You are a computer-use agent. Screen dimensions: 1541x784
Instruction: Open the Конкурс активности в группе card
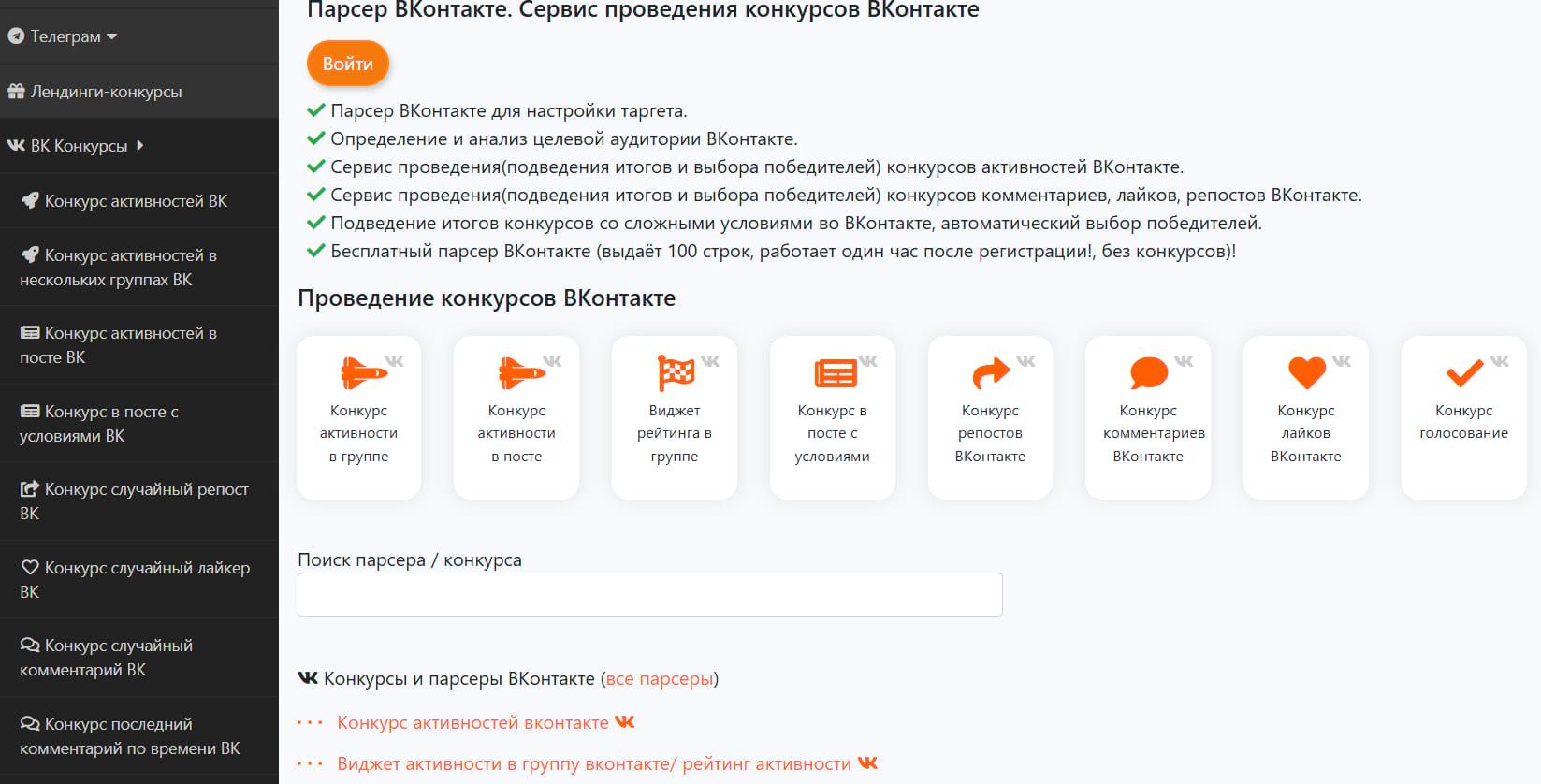click(358, 417)
